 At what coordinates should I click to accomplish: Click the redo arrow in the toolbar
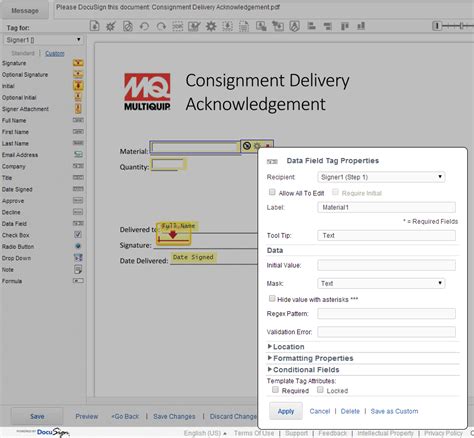click(x=161, y=26)
